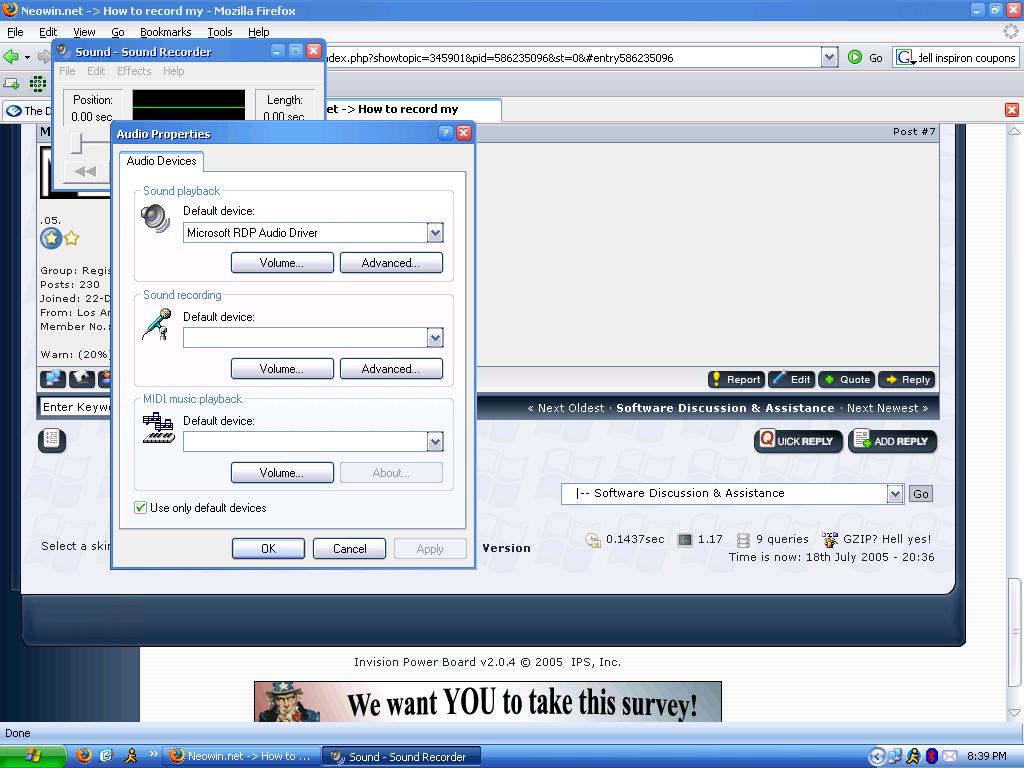Viewport: 1024px width, 768px height.
Task: Click the Neowin.net taskbar button
Action: [x=241, y=756]
